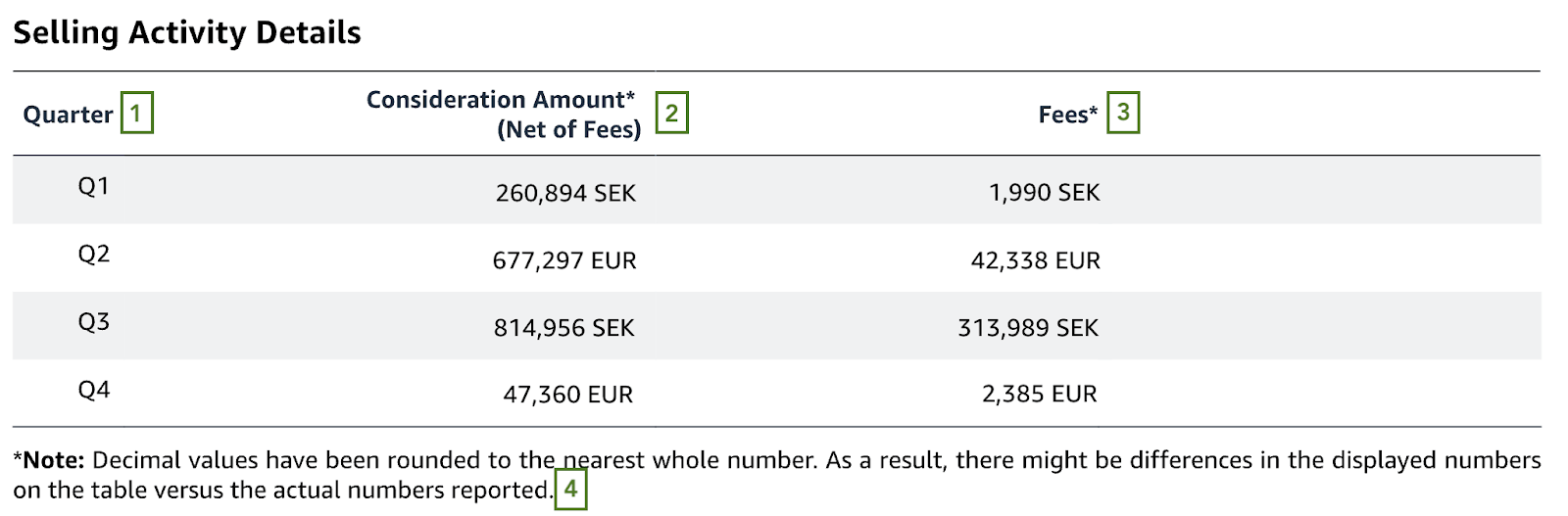The width and height of the screenshot is (1568, 516).
Task: Select the Q4 row label
Action: click(94, 390)
